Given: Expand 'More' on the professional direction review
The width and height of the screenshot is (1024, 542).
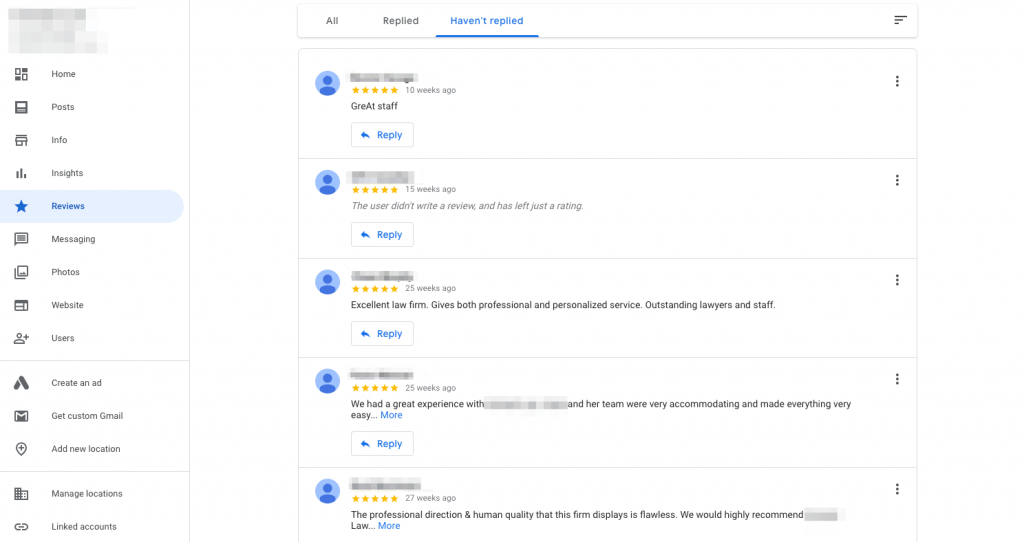Looking at the screenshot, I should click(389, 526).
